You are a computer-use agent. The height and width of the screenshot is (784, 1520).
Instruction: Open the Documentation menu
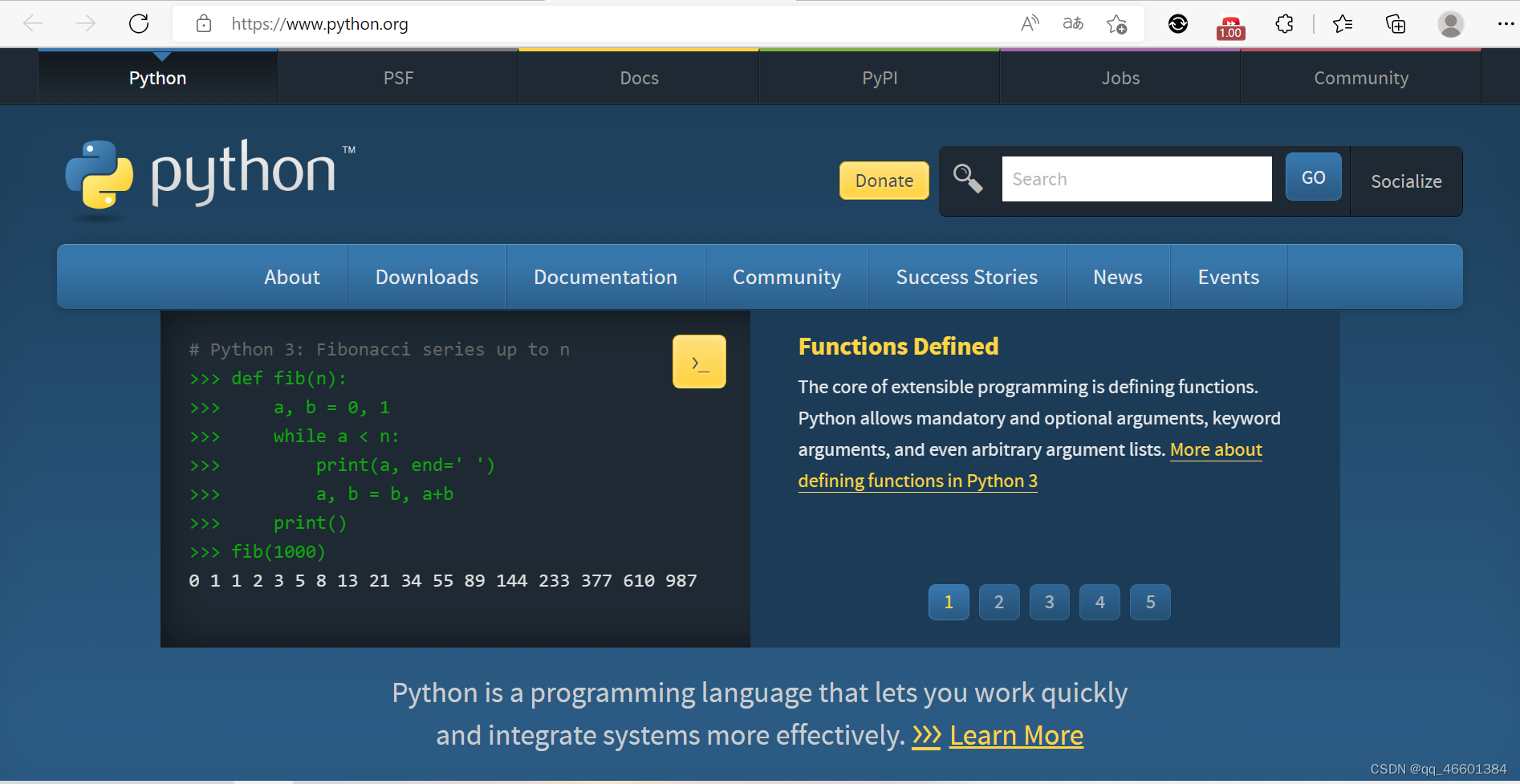[x=606, y=277]
